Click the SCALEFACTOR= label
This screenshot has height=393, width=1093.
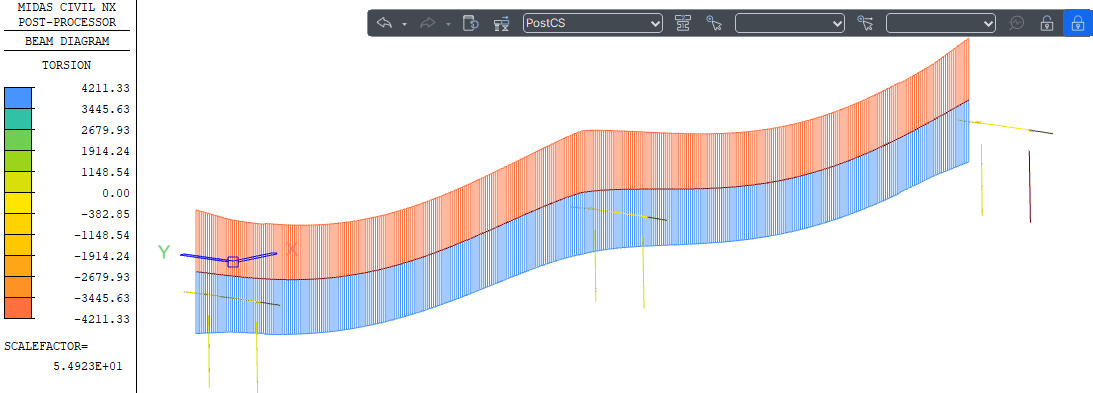(46, 346)
